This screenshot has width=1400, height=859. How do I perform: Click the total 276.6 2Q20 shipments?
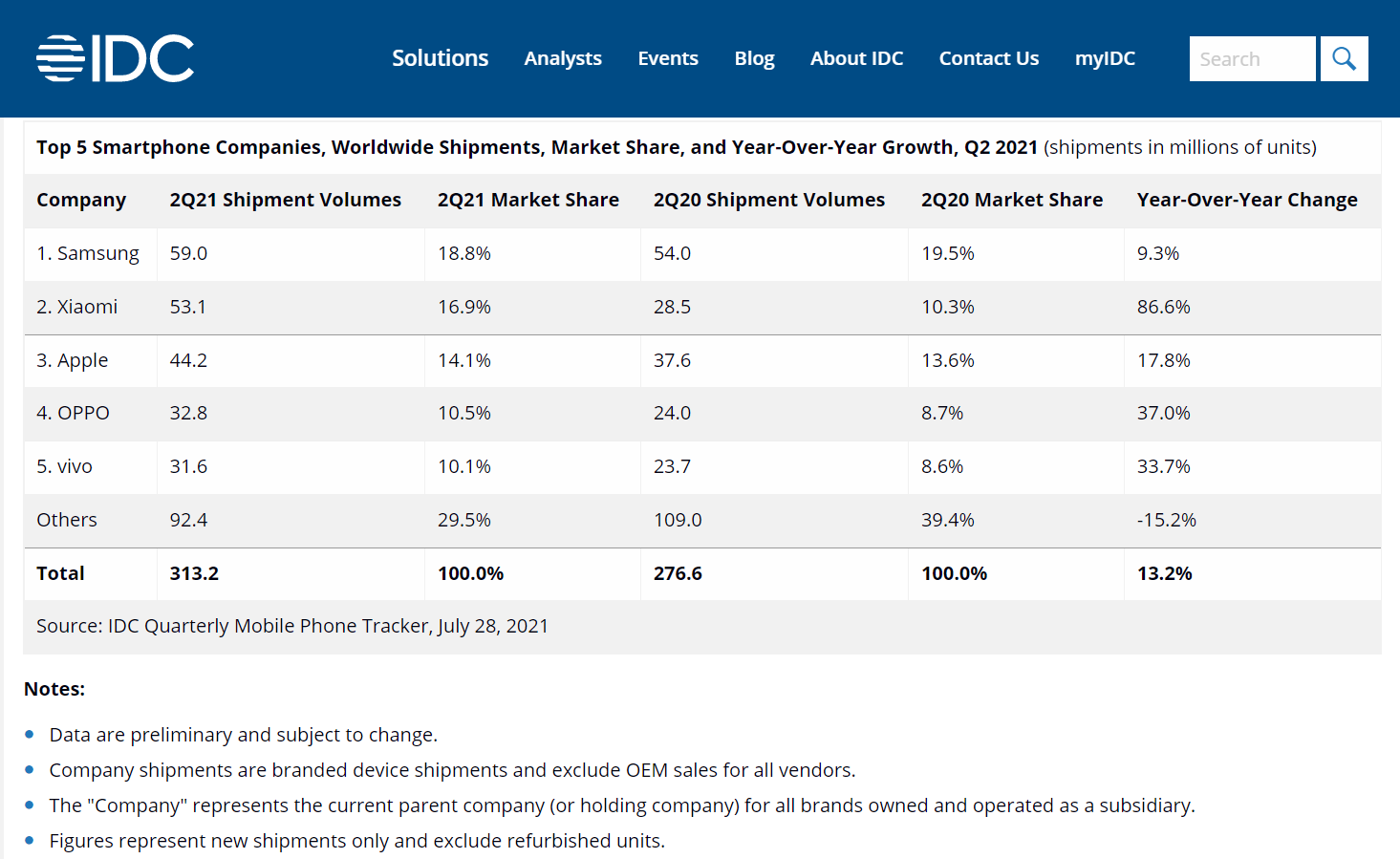click(678, 573)
